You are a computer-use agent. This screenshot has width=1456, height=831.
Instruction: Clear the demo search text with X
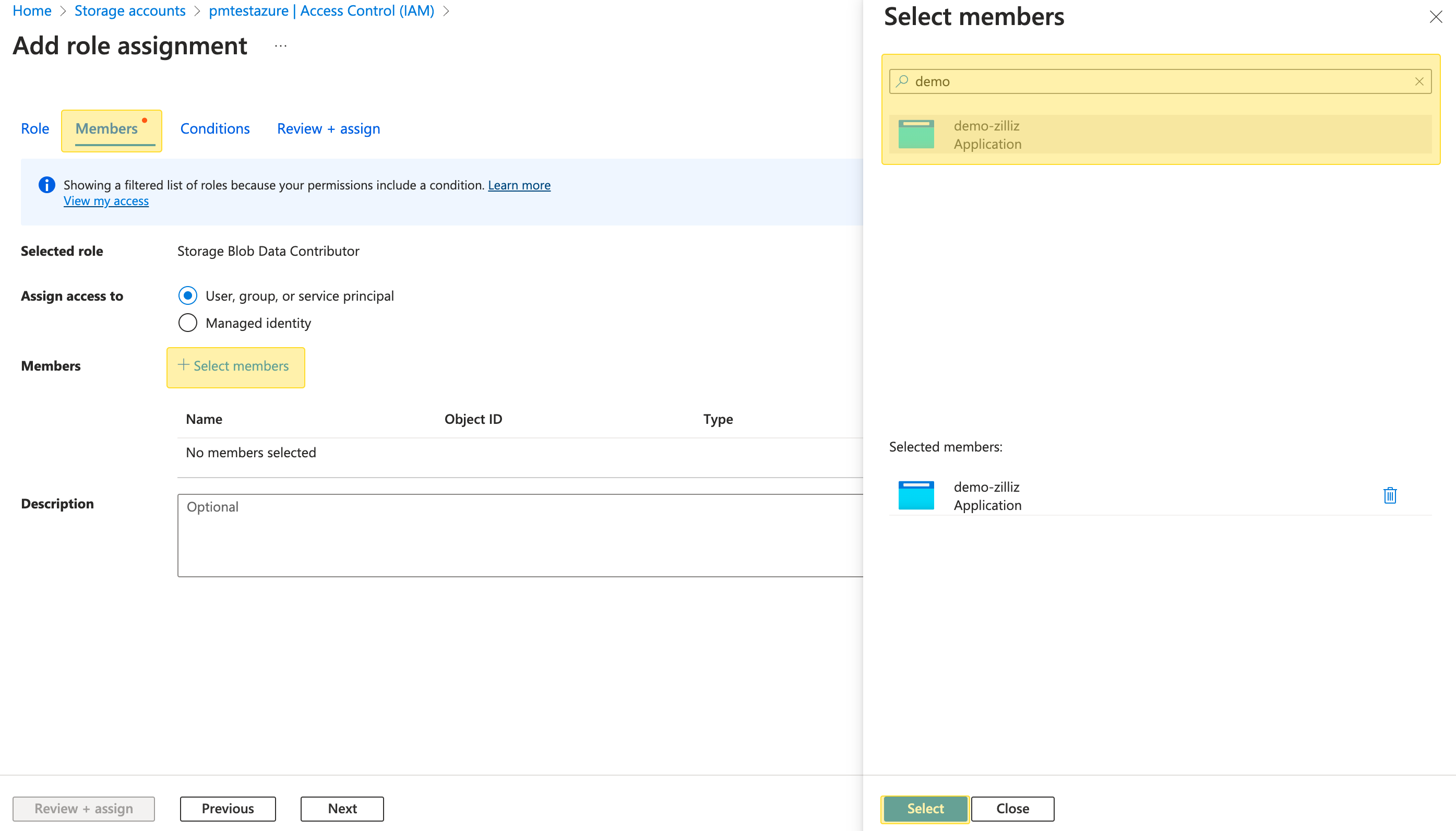pyautogui.click(x=1419, y=81)
